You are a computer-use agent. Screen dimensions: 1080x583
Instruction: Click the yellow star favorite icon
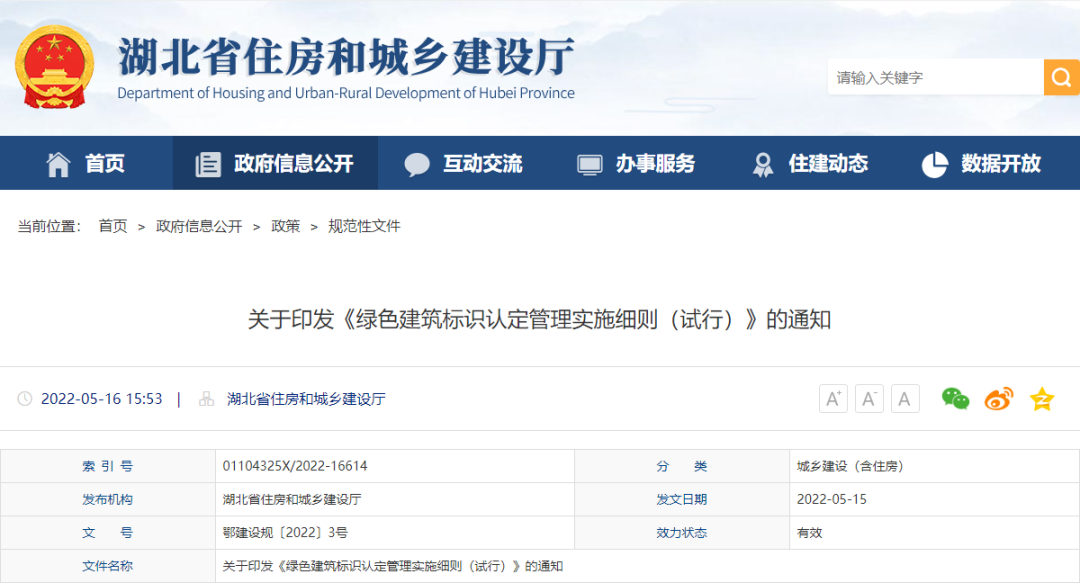pos(1042,399)
